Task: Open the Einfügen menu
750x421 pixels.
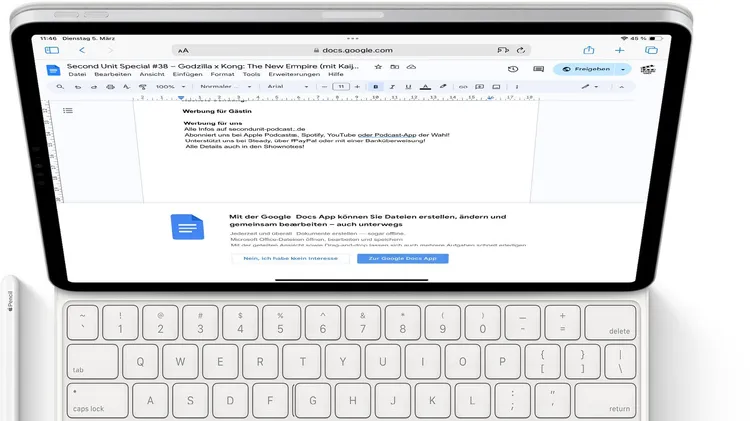Action: (x=187, y=74)
